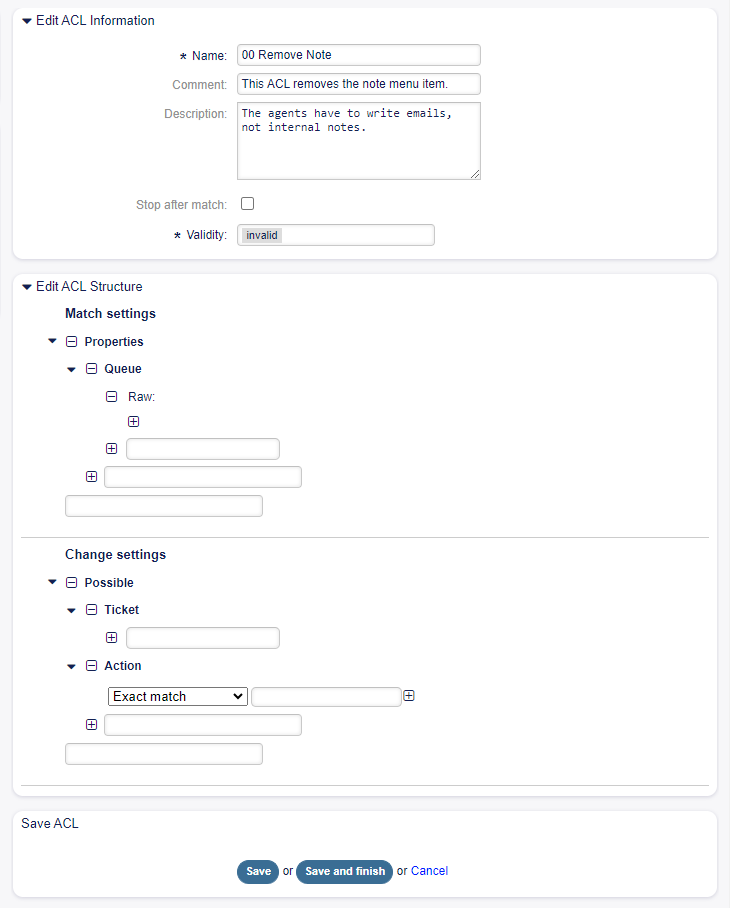Click the plus icon beside the empty Queue value field
Image resolution: width=730 pixels, height=908 pixels.
pos(111,448)
